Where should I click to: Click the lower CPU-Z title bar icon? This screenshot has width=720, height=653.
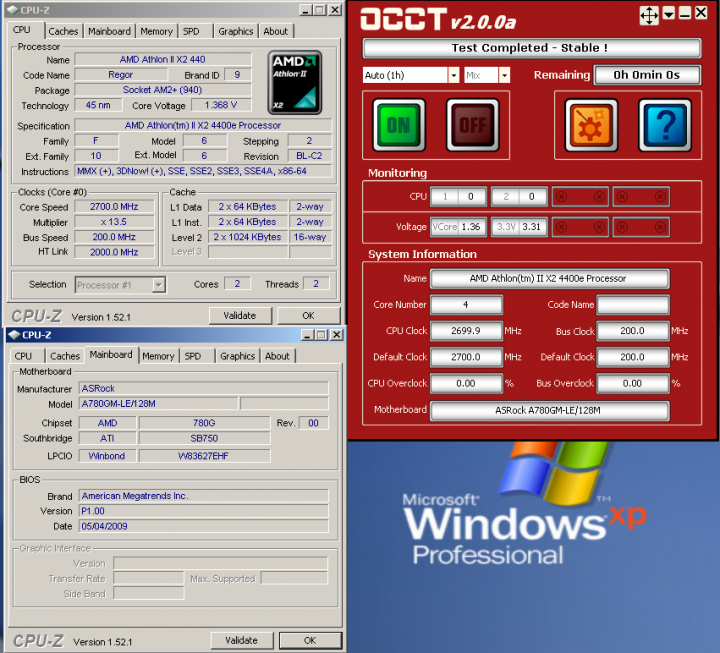tap(15, 334)
